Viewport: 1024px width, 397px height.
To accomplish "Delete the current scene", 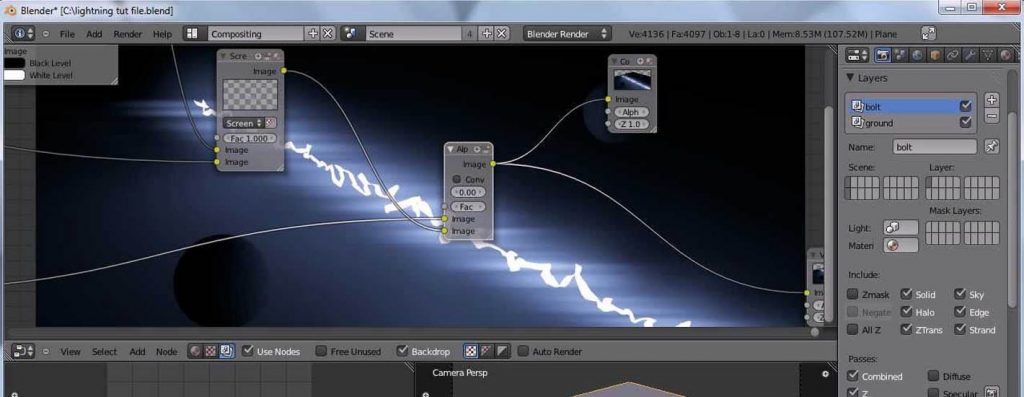I will 502,33.
